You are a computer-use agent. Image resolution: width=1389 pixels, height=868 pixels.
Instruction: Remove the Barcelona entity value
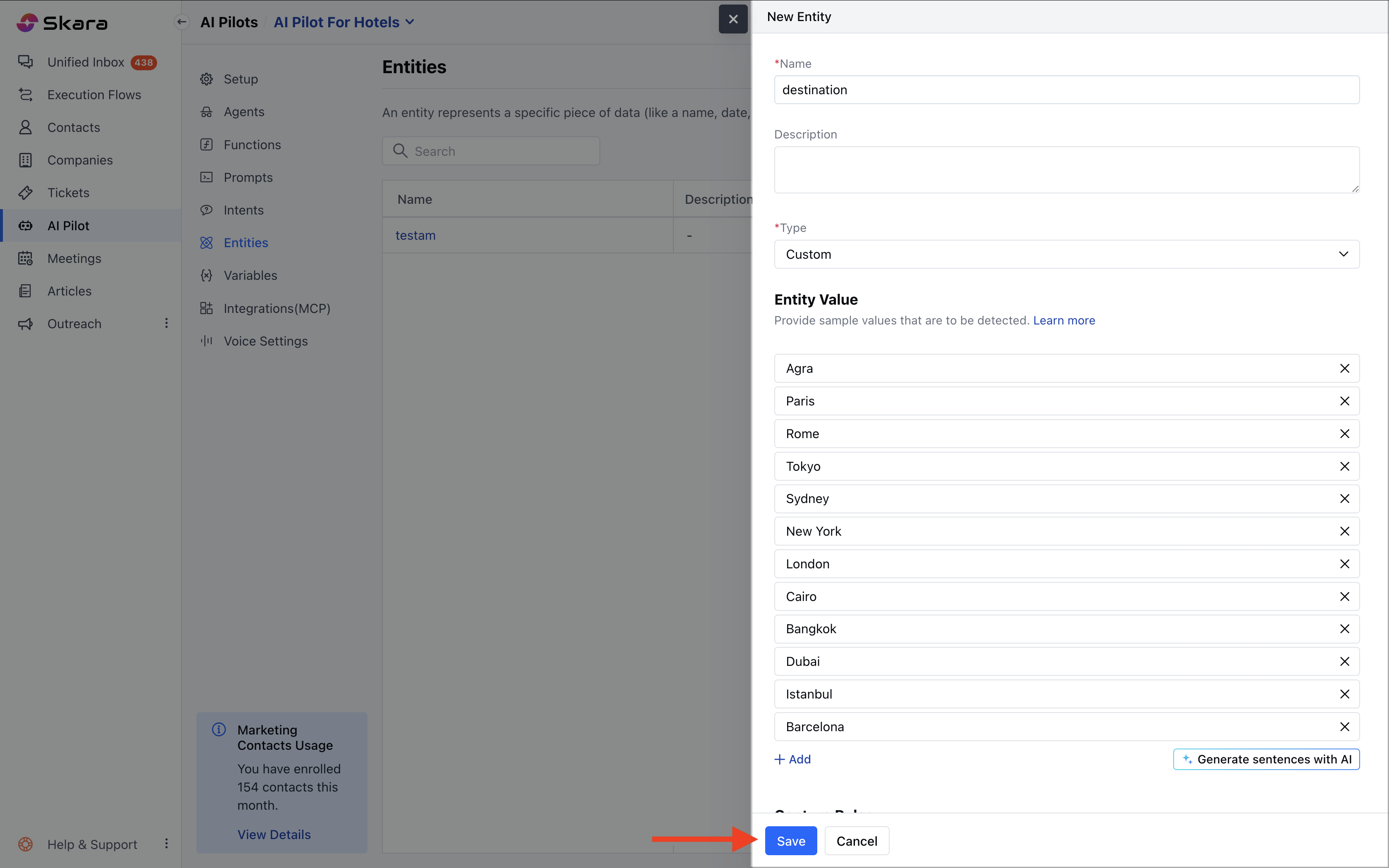coord(1344,727)
